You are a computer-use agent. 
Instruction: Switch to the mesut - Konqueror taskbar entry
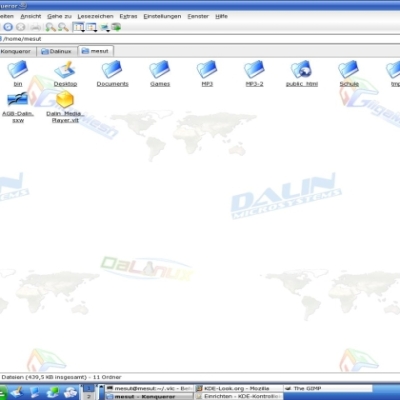(x=149, y=396)
